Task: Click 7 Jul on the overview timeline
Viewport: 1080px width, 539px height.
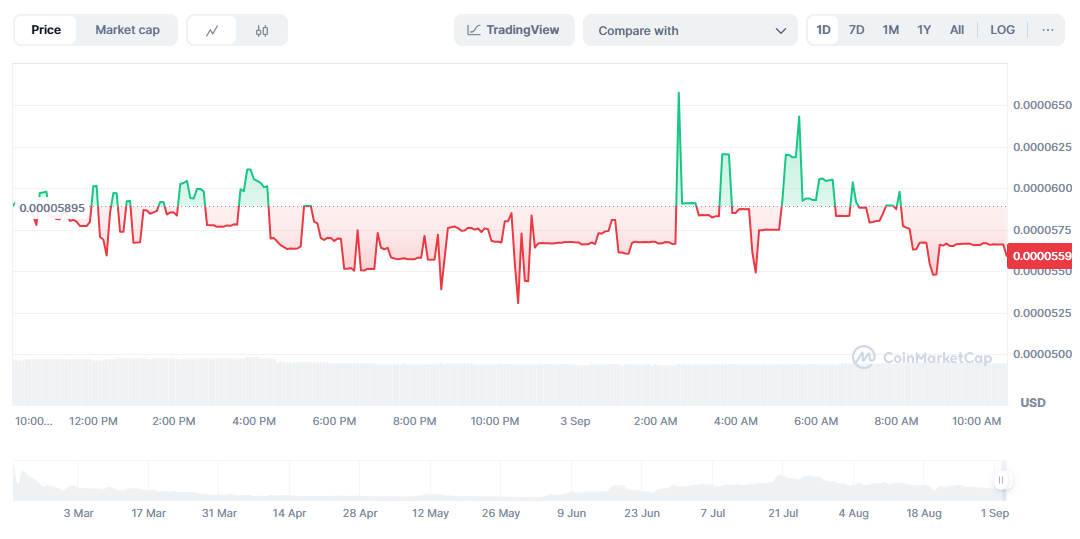Action: point(712,514)
